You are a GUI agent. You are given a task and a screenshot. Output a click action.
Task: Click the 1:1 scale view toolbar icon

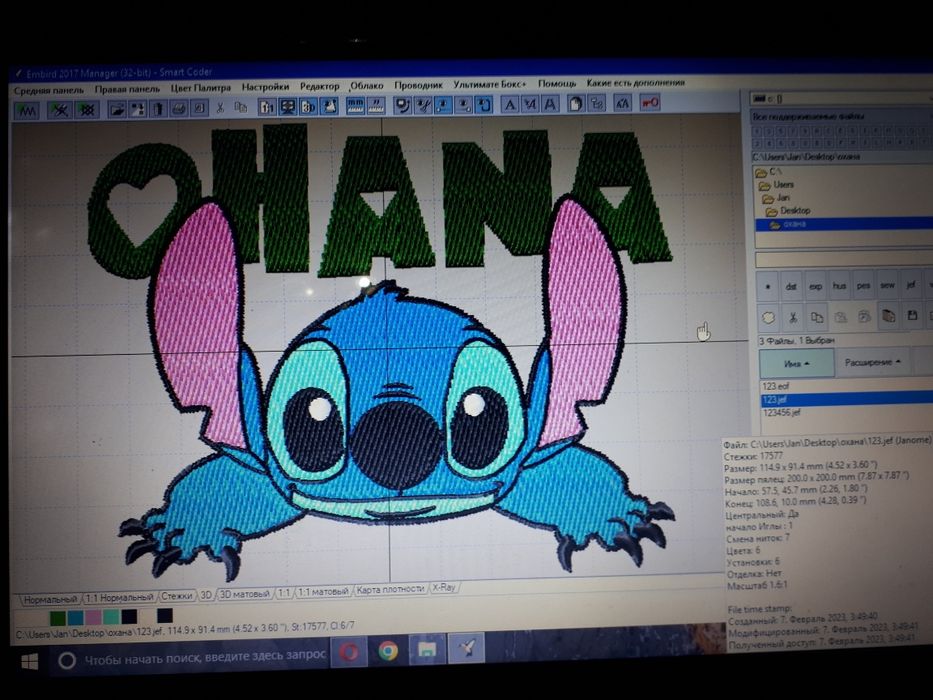[267, 107]
